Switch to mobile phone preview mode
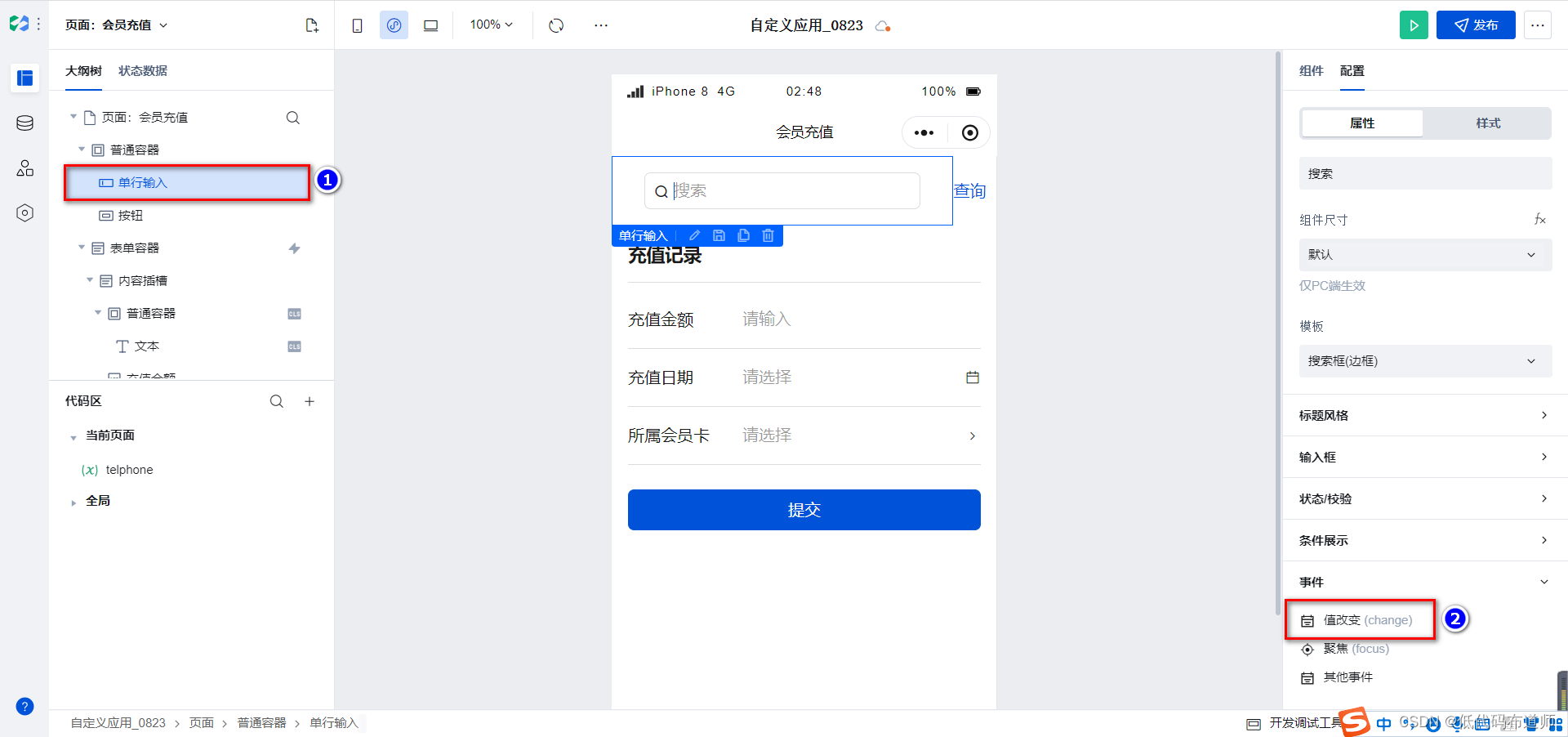This screenshot has height=737, width=1568. pos(358,25)
